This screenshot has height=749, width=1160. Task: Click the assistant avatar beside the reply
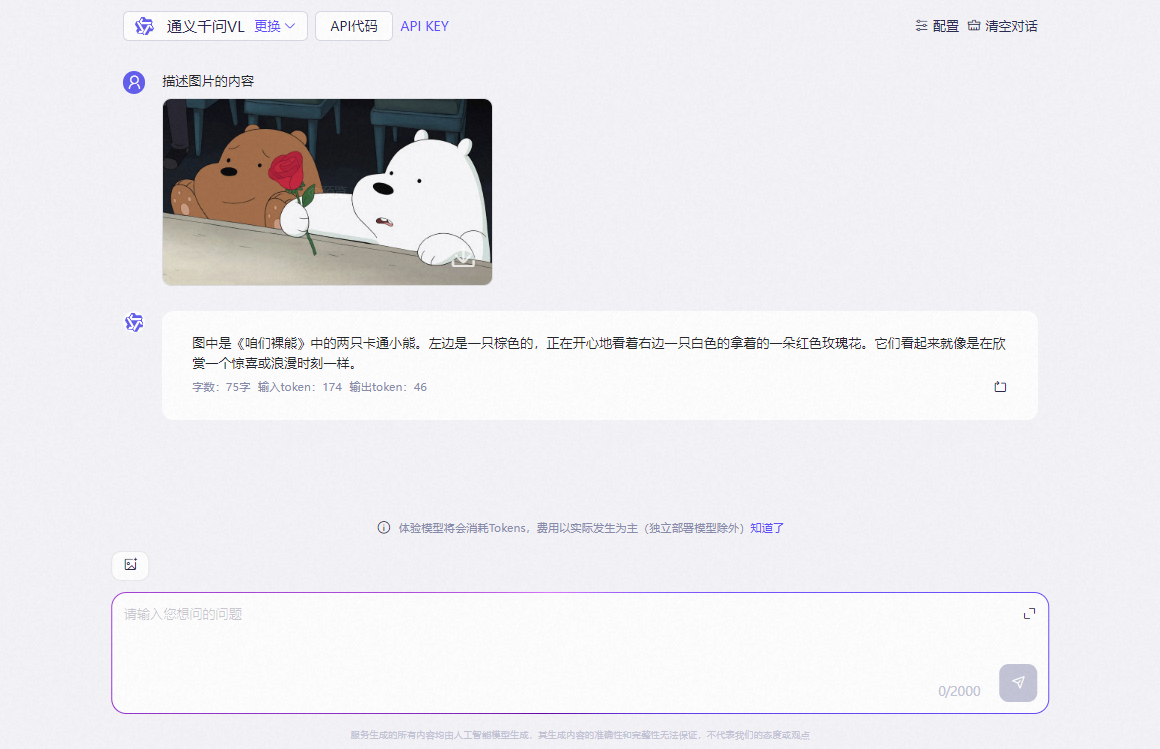click(x=134, y=323)
